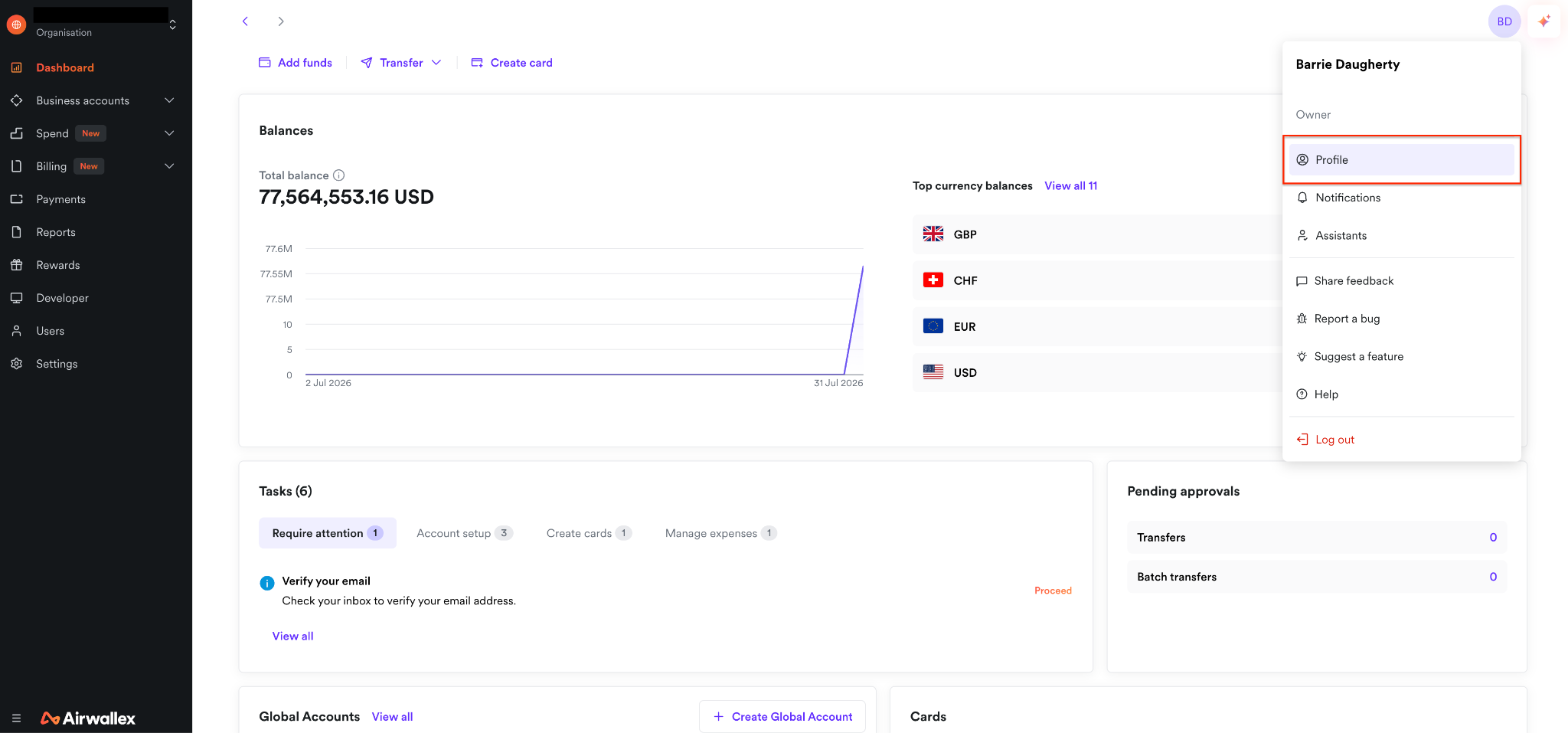Click the Users label in sidebar

tap(50, 331)
